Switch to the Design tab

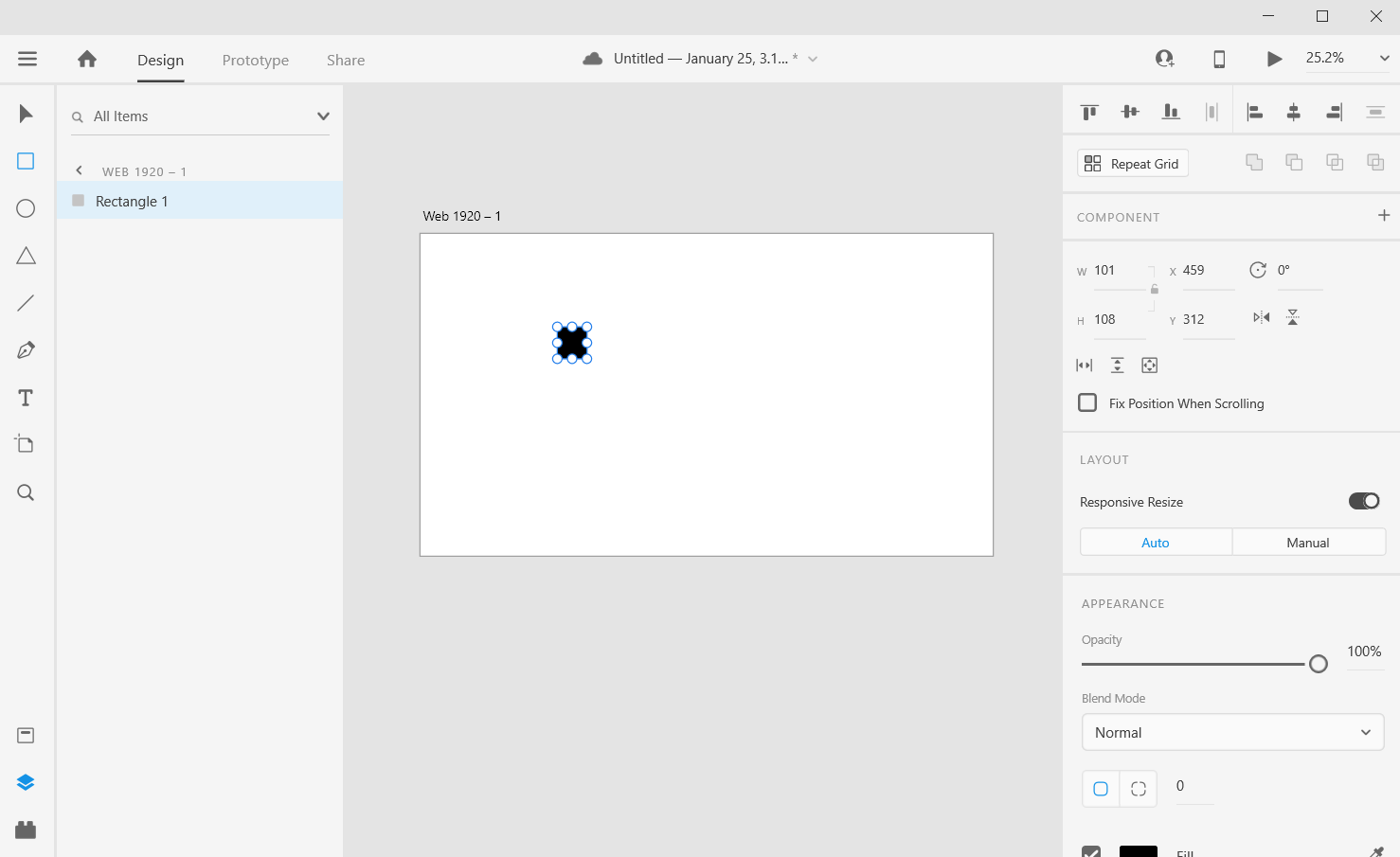point(160,60)
